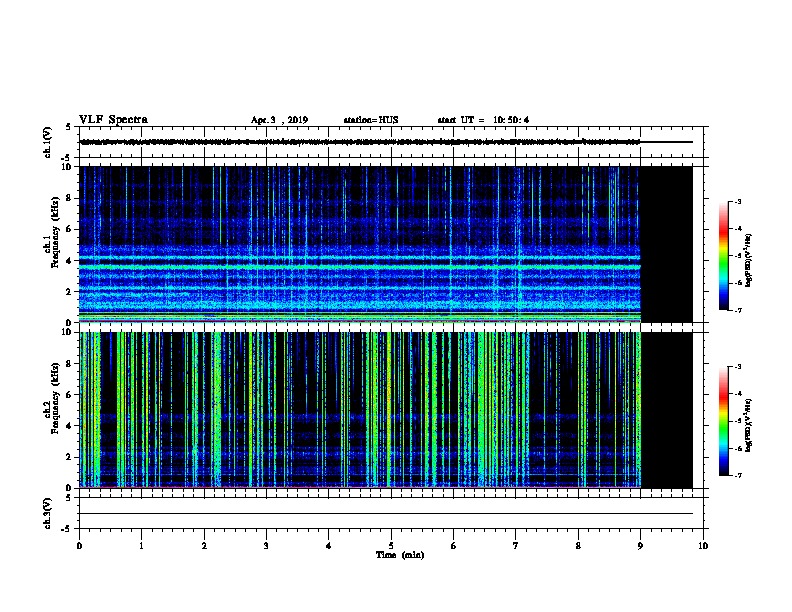Click tick label "3" on the Time axis

266,546
